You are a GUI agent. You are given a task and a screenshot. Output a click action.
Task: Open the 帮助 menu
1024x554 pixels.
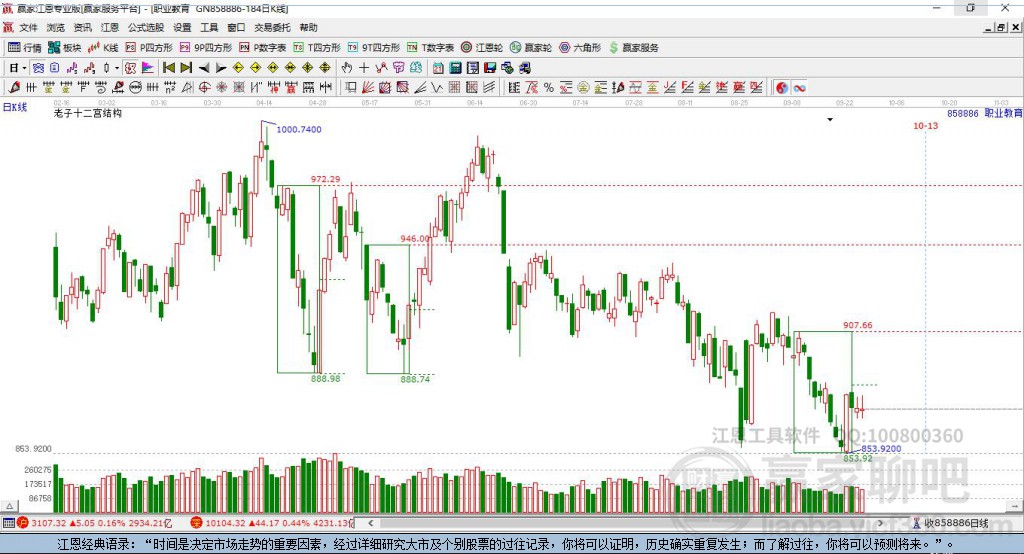(x=308, y=27)
